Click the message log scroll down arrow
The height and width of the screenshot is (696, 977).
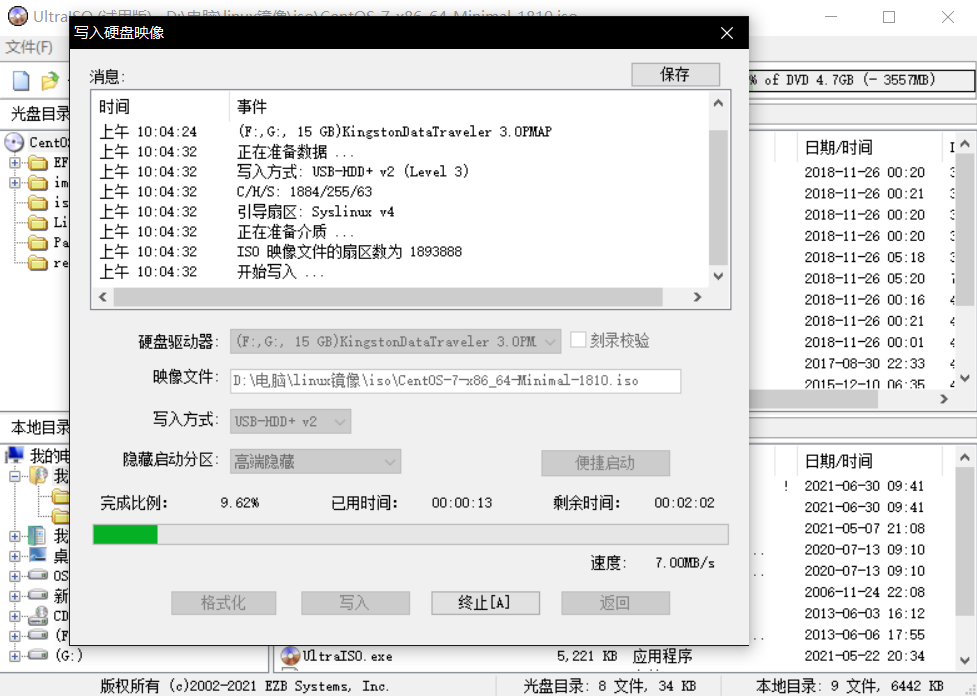coord(718,276)
